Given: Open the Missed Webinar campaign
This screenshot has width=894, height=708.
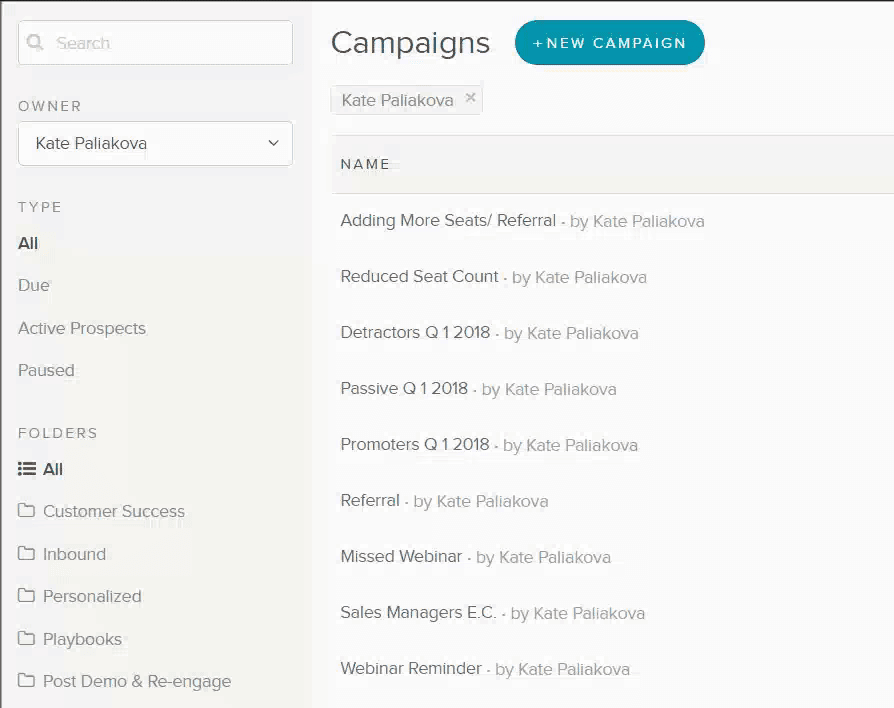Looking at the screenshot, I should pos(401,556).
